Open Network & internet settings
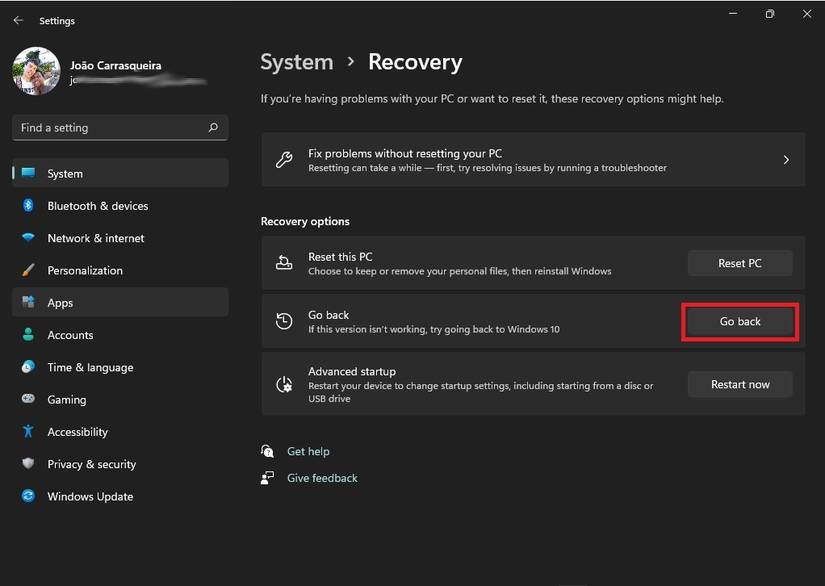The image size is (825, 586). click(x=120, y=238)
